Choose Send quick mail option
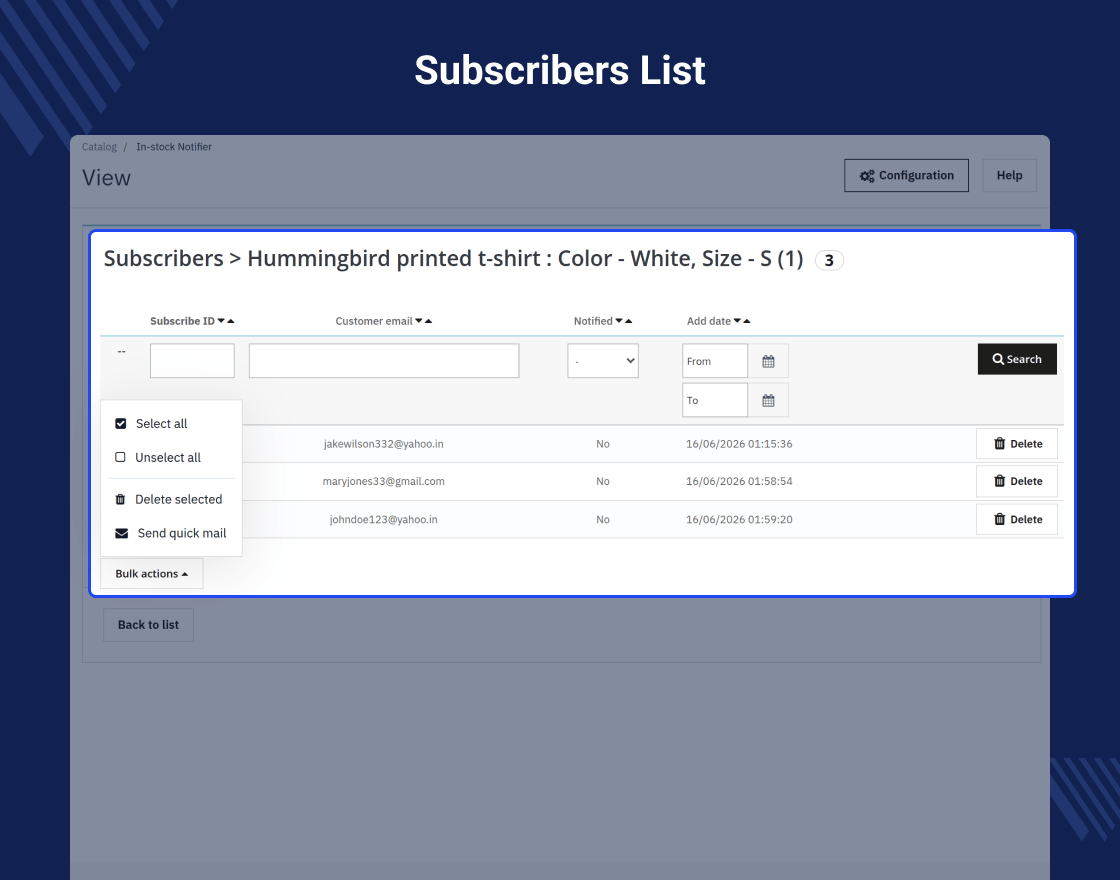Image resolution: width=1120 pixels, height=880 pixels. click(x=171, y=533)
